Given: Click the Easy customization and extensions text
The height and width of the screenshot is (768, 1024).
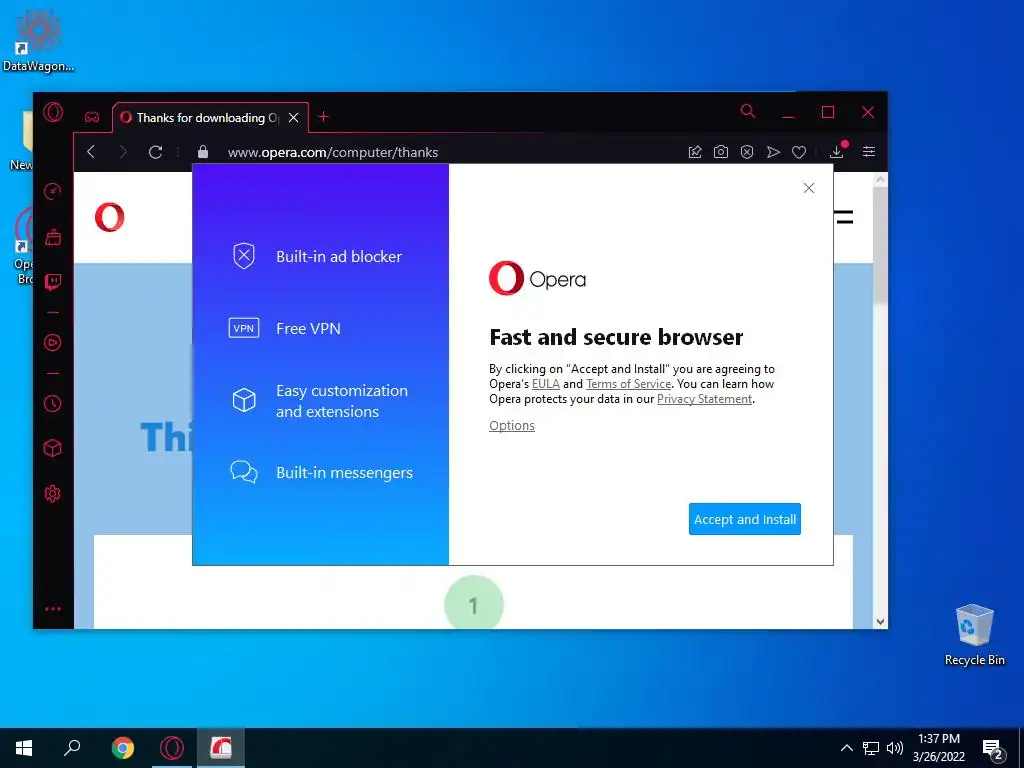Looking at the screenshot, I should point(342,401).
